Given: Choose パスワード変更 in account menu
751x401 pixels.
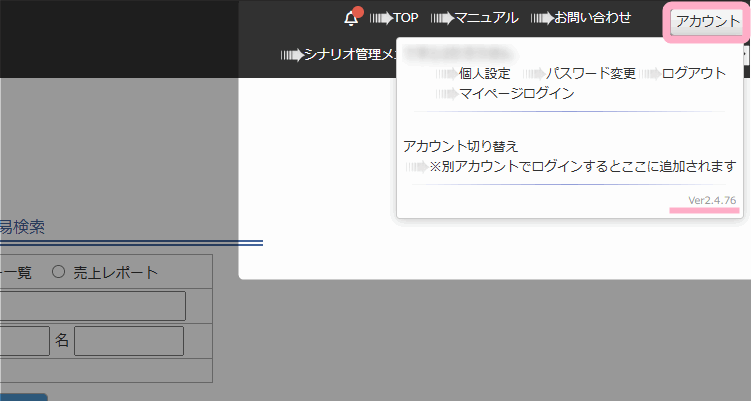Looking at the screenshot, I should pyautogui.click(x=590, y=74).
